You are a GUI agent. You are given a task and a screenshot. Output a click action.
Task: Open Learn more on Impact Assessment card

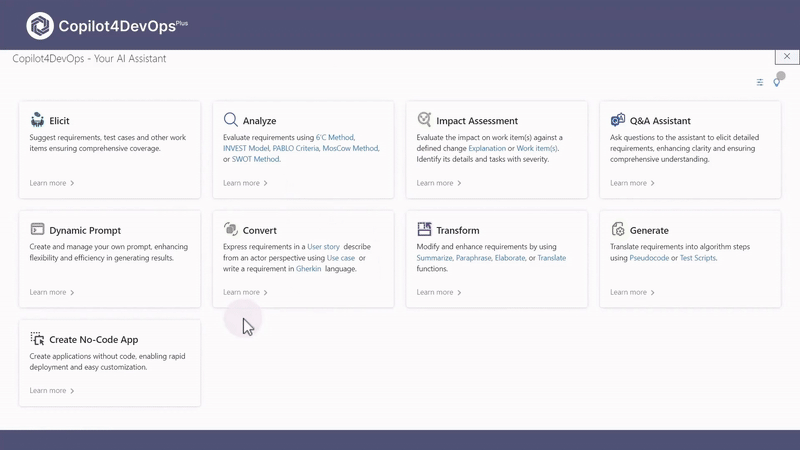pos(439,183)
